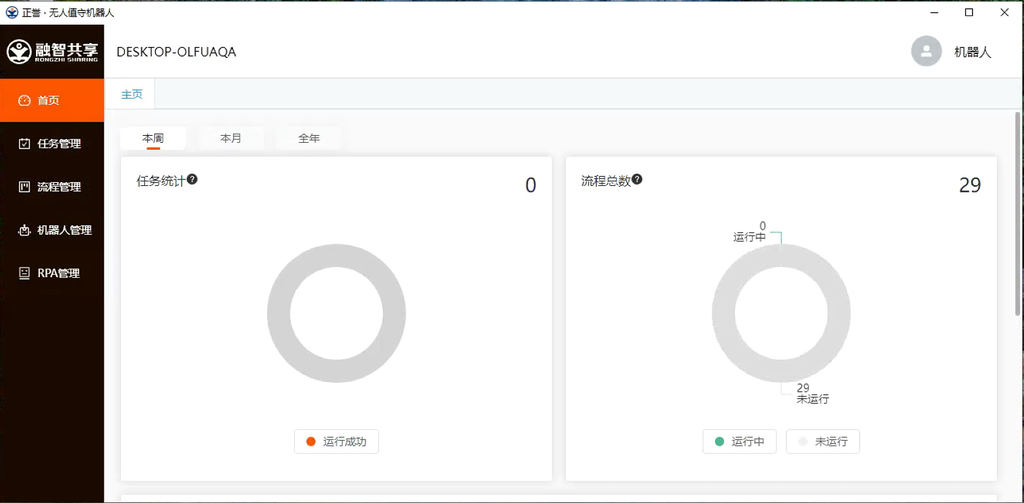The image size is (1024, 503).
Task: Select the 本周 time range tab
Action: coord(153,138)
